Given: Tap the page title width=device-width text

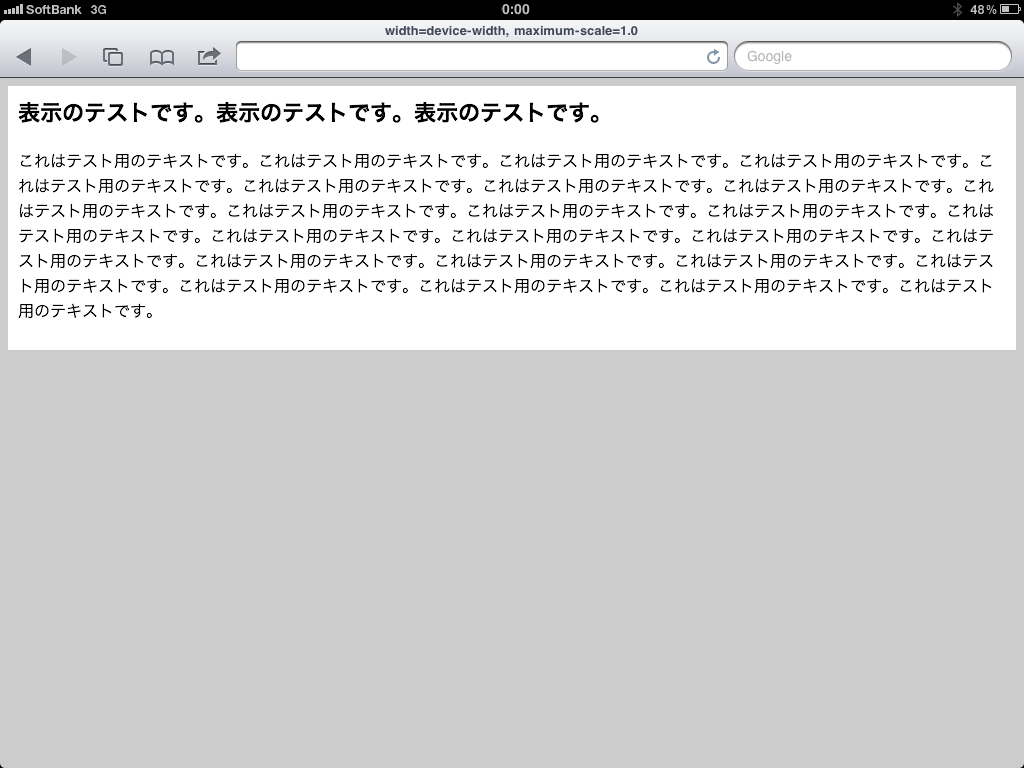Looking at the screenshot, I should pos(511,31).
